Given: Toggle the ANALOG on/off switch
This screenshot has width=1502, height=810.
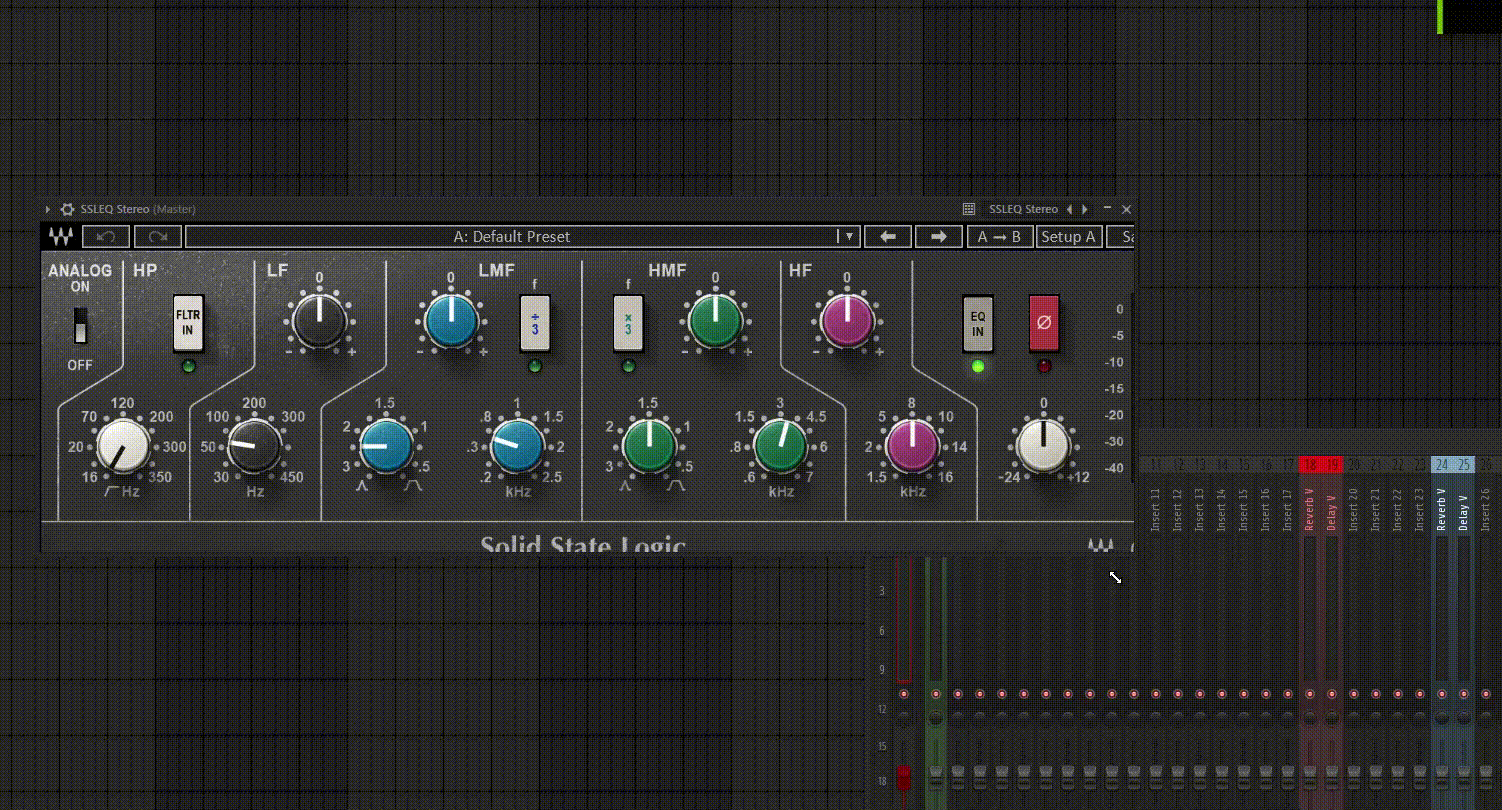Looking at the screenshot, I should tap(80, 325).
